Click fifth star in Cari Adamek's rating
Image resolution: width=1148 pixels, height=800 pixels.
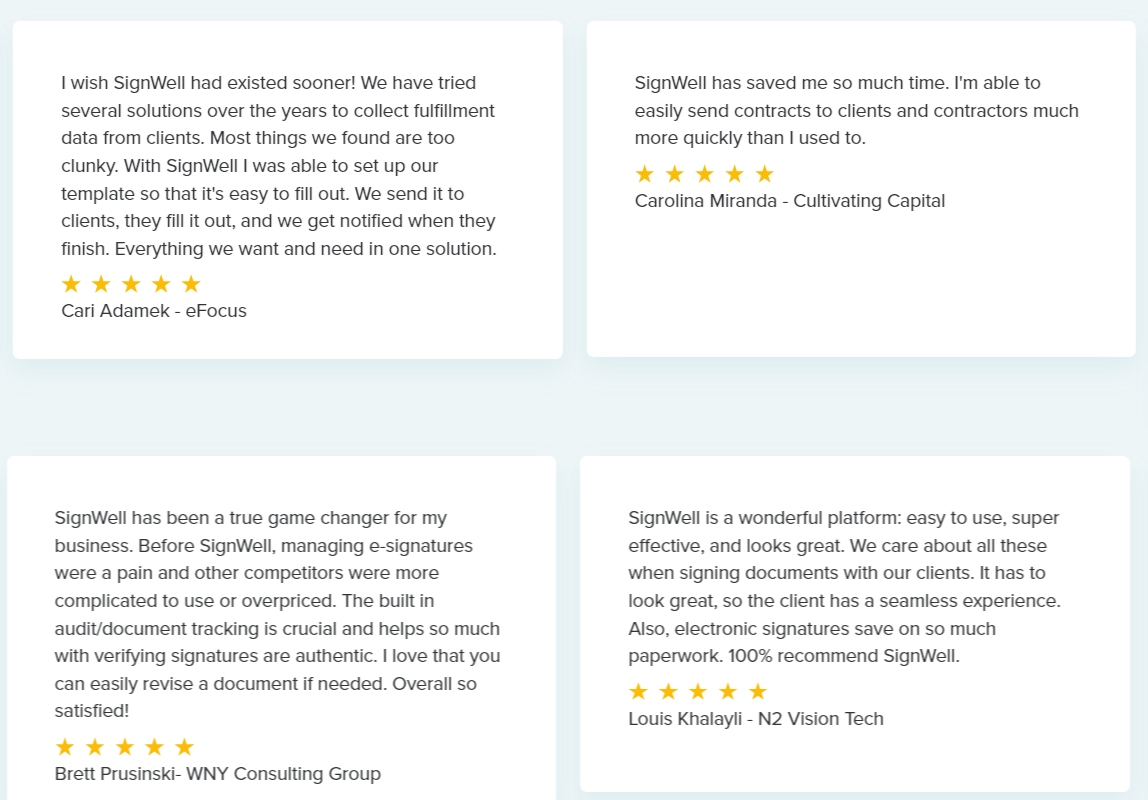(x=191, y=284)
